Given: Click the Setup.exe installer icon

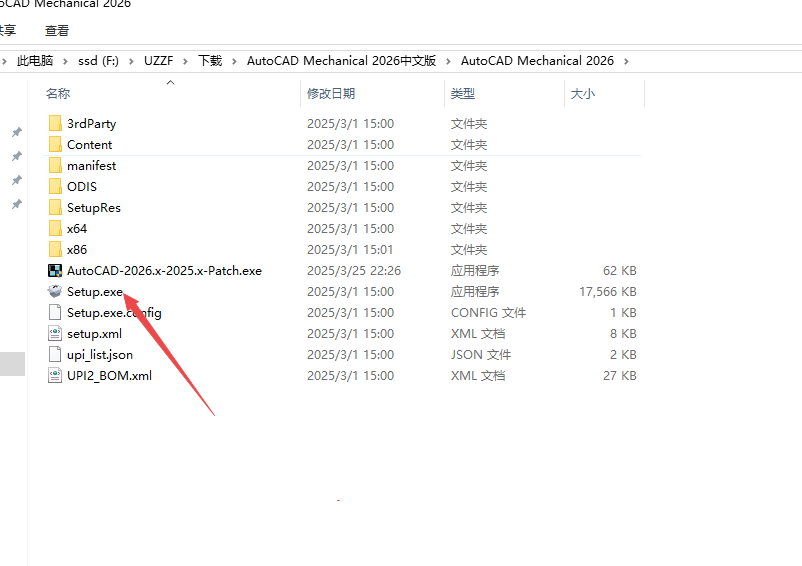Looking at the screenshot, I should click(x=55, y=292).
